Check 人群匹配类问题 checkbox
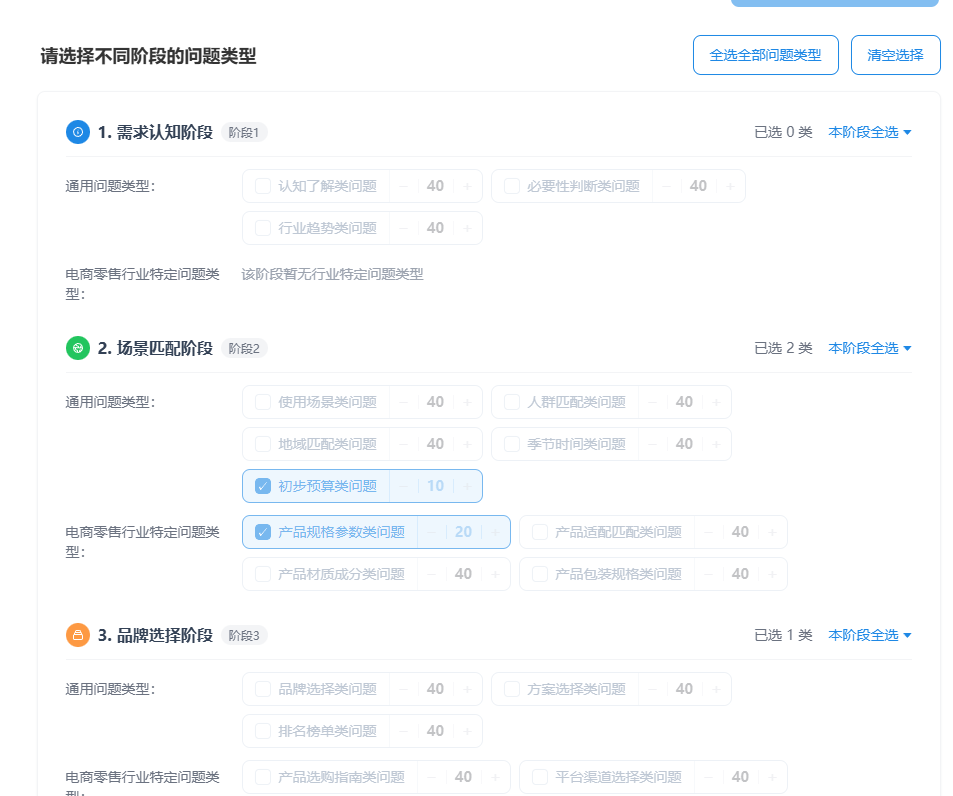 point(512,402)
